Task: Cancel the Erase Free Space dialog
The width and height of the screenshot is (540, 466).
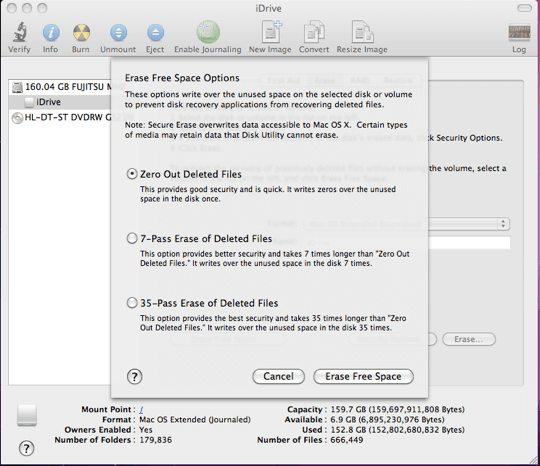Action: click(278, 376)
